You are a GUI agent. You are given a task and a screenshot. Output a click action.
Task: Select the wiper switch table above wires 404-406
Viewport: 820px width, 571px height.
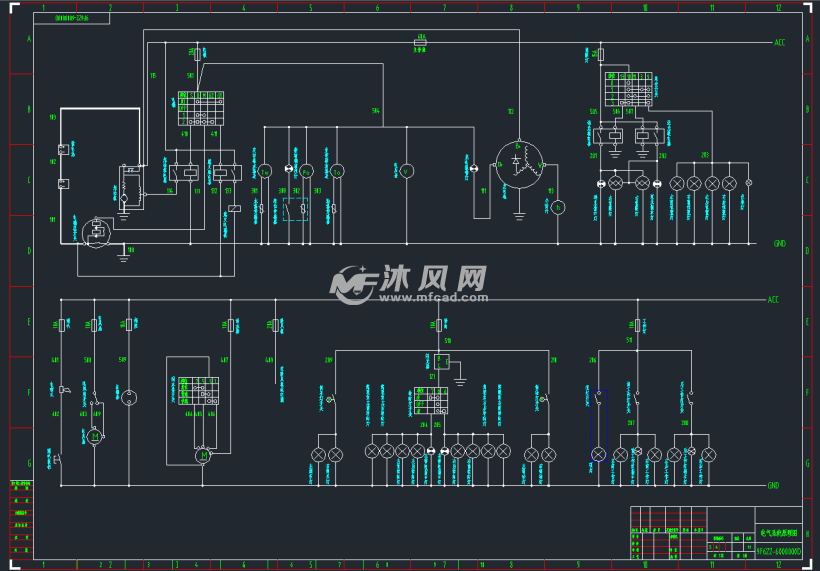[198, 391]
